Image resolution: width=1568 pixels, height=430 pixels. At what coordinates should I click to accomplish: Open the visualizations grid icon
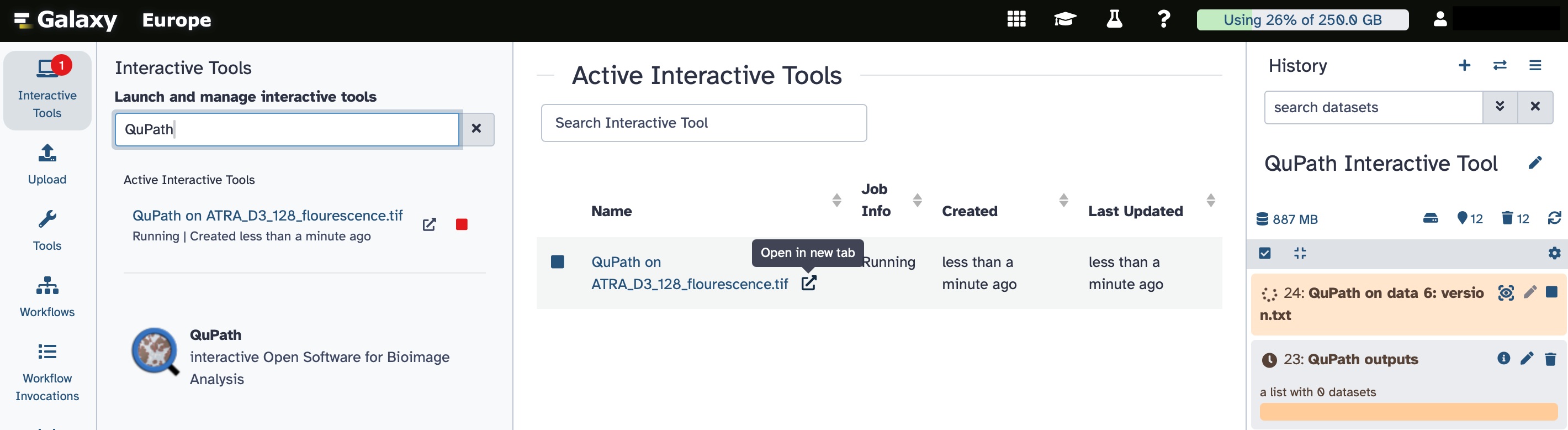(x=1016, y=19)
